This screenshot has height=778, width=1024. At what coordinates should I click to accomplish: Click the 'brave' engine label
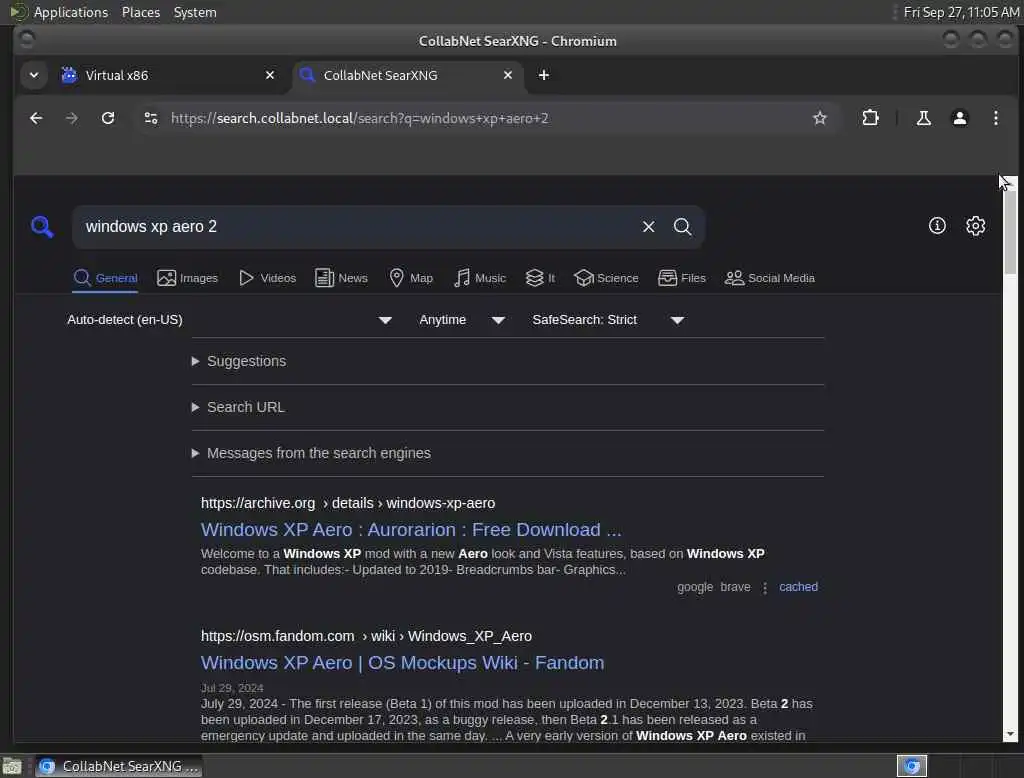(735, 587)
